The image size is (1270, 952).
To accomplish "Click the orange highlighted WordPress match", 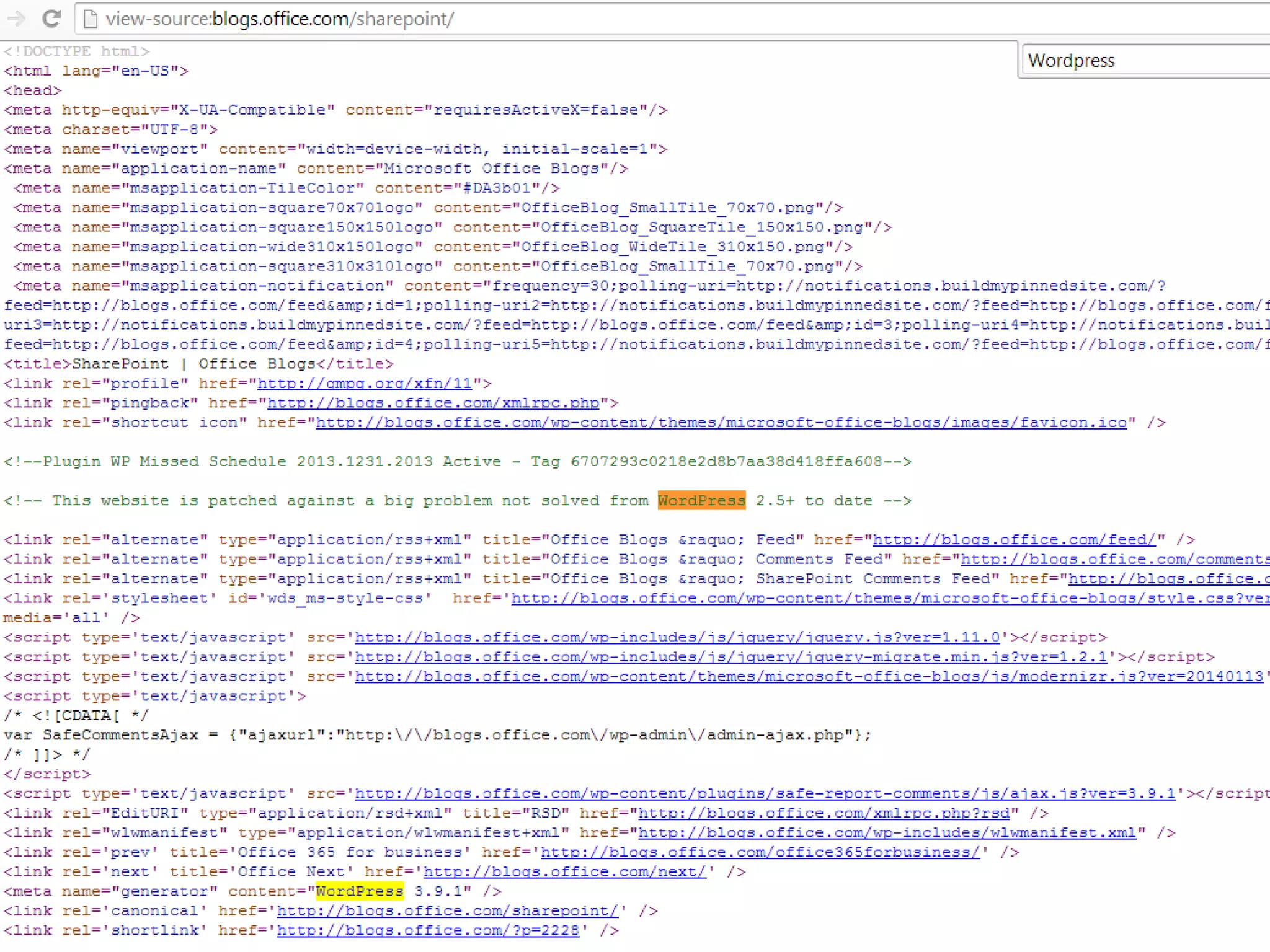I will [701, 501].
